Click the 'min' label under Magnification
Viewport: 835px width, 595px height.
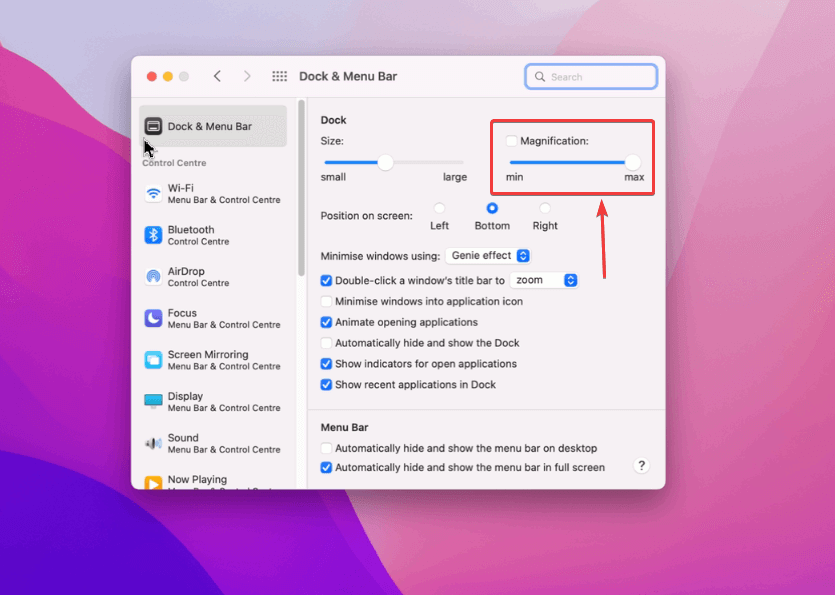514,177
